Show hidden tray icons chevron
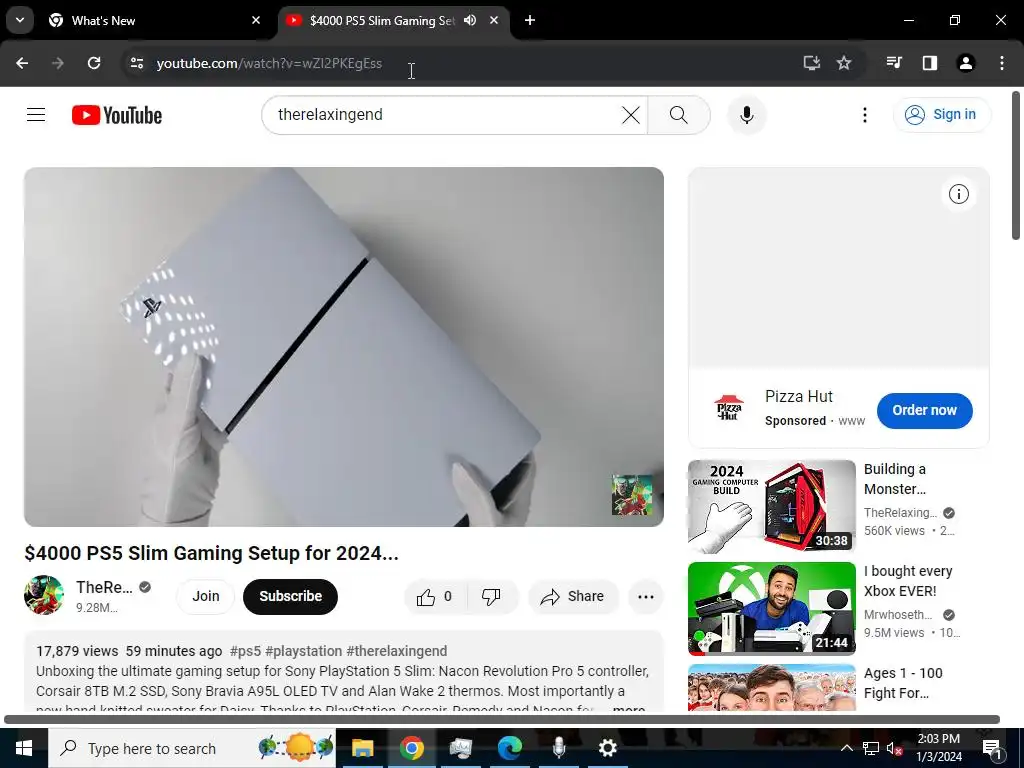 coord(846,748)
